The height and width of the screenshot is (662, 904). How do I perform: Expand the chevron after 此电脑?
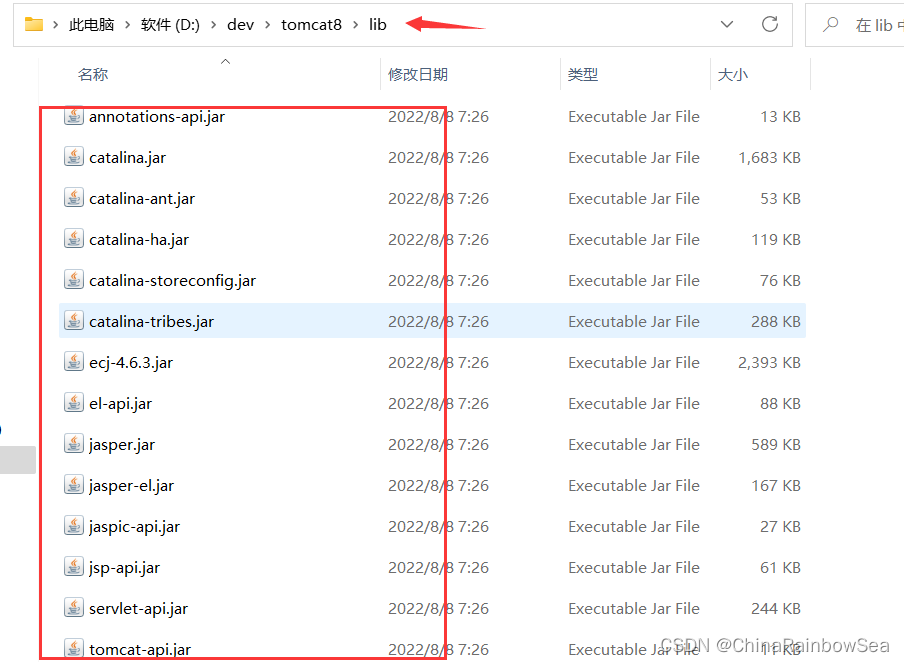click(127, 25)
